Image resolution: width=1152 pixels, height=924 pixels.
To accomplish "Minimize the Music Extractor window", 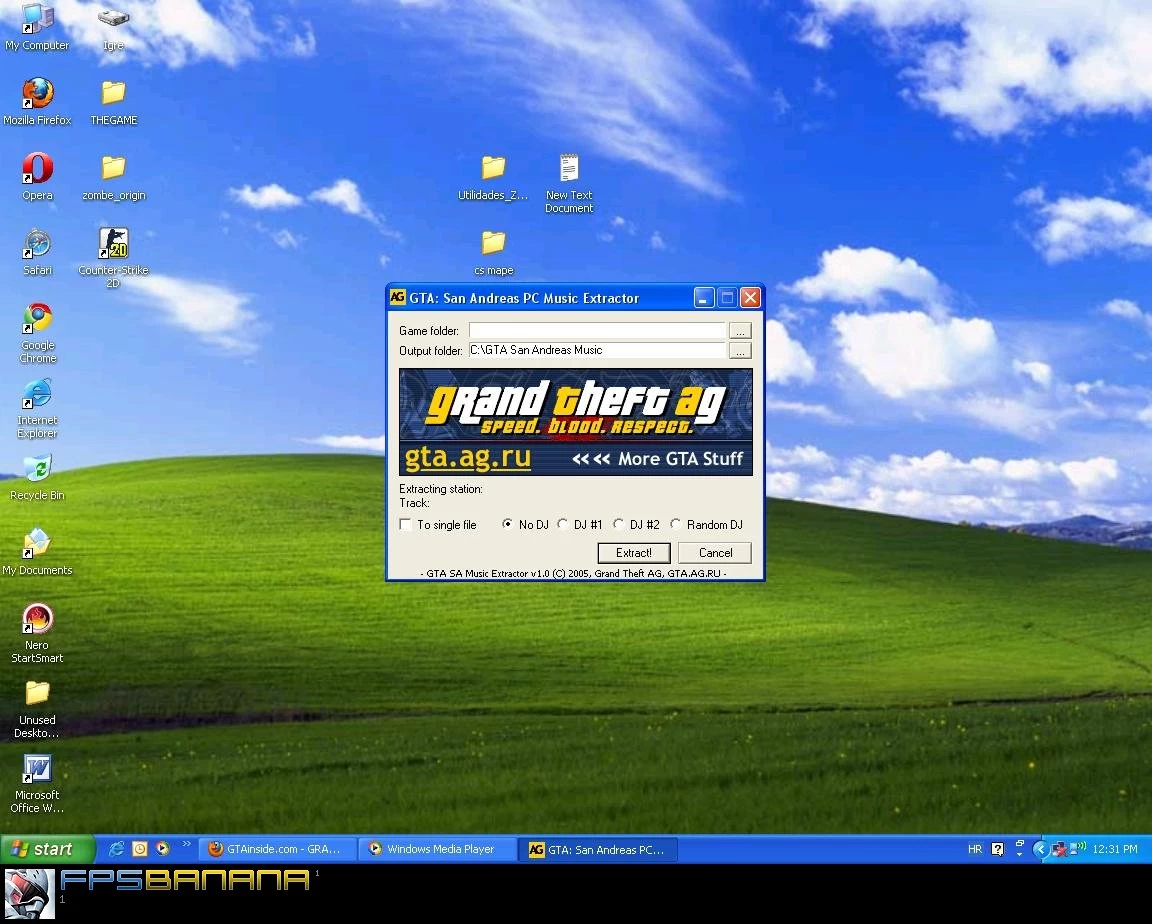I will pyautogui.click(x=703, y=297).
